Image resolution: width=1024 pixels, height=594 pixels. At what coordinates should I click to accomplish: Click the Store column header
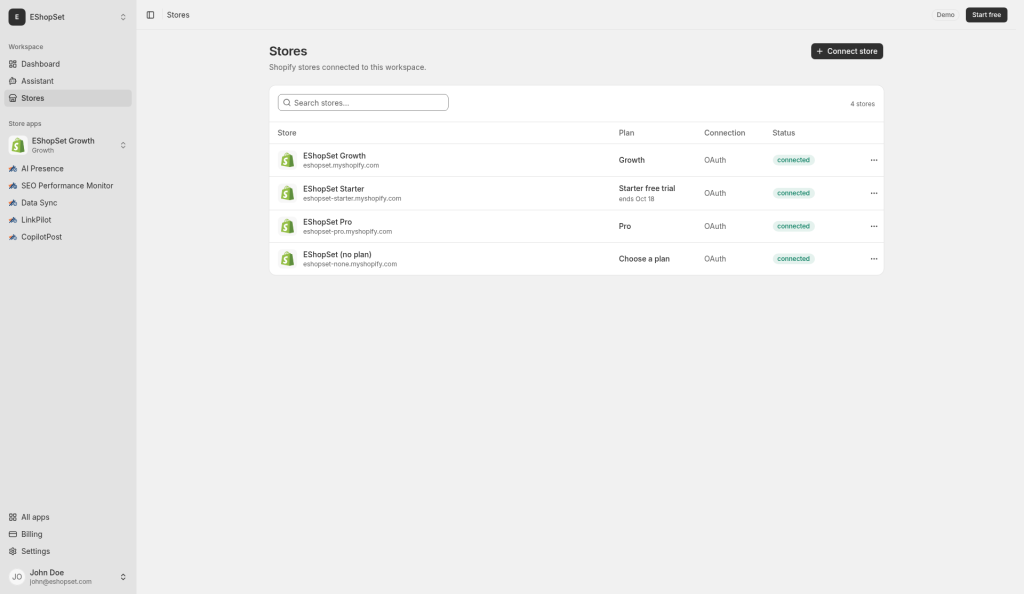click(x=287, y=133)
